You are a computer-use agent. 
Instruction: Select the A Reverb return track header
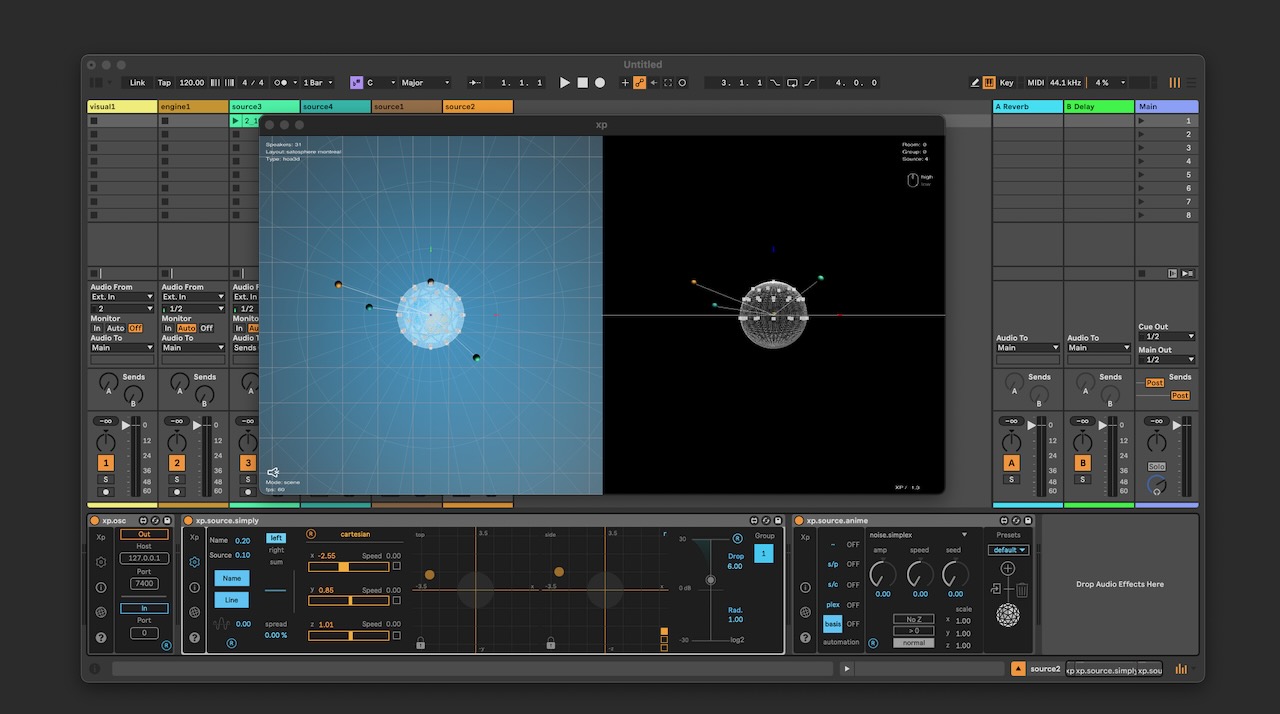1027,107
